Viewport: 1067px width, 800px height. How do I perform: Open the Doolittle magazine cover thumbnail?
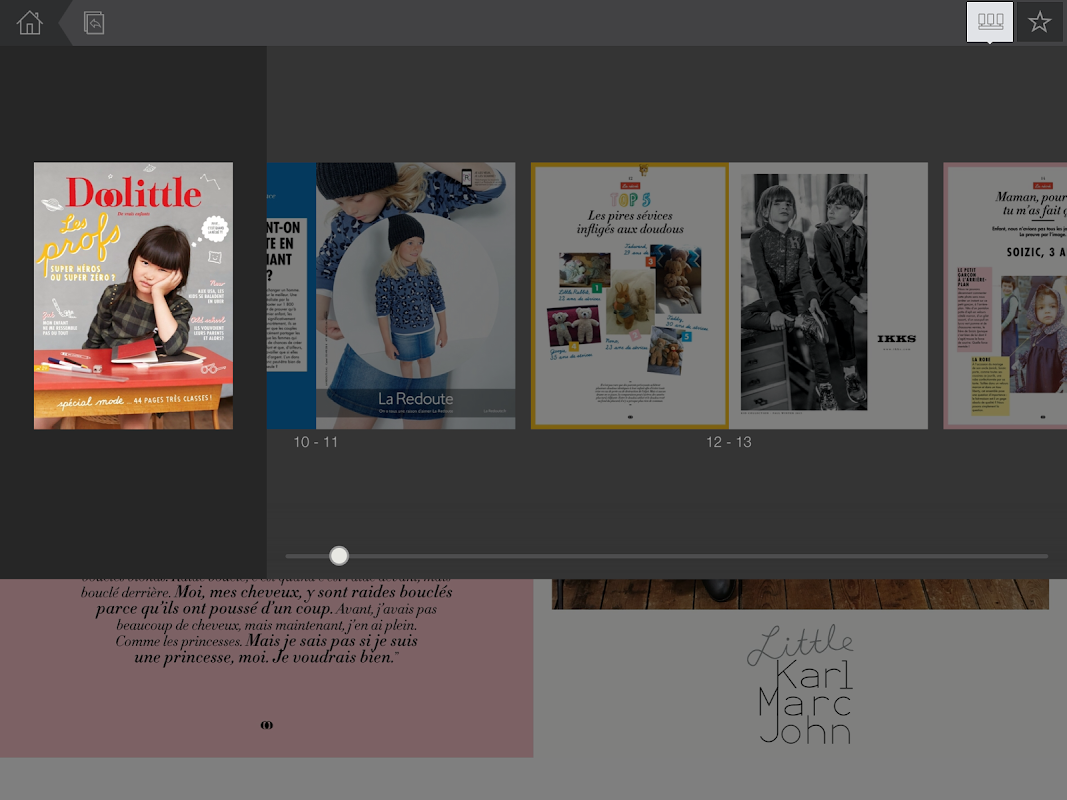click(x=133, y=295)
